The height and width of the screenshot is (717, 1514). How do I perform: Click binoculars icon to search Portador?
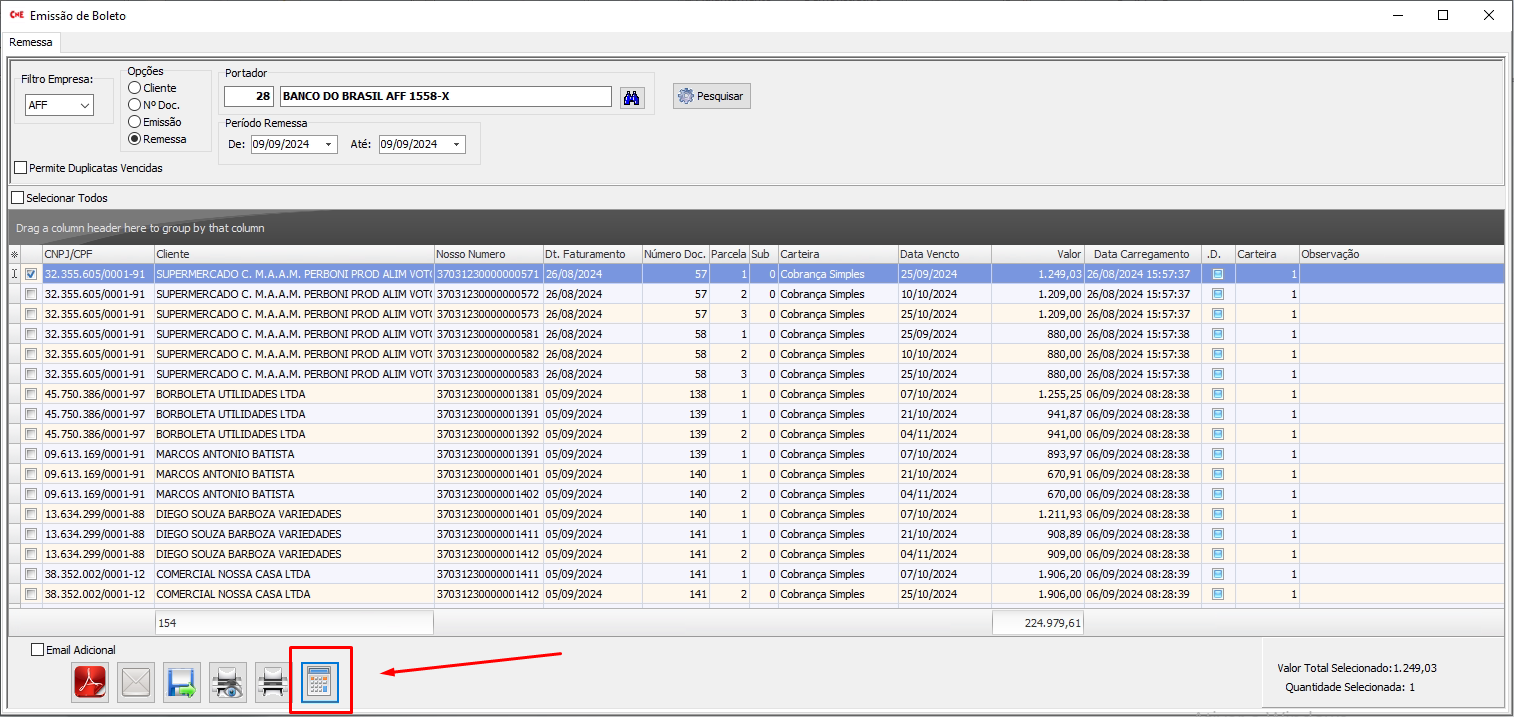[632, 97]
